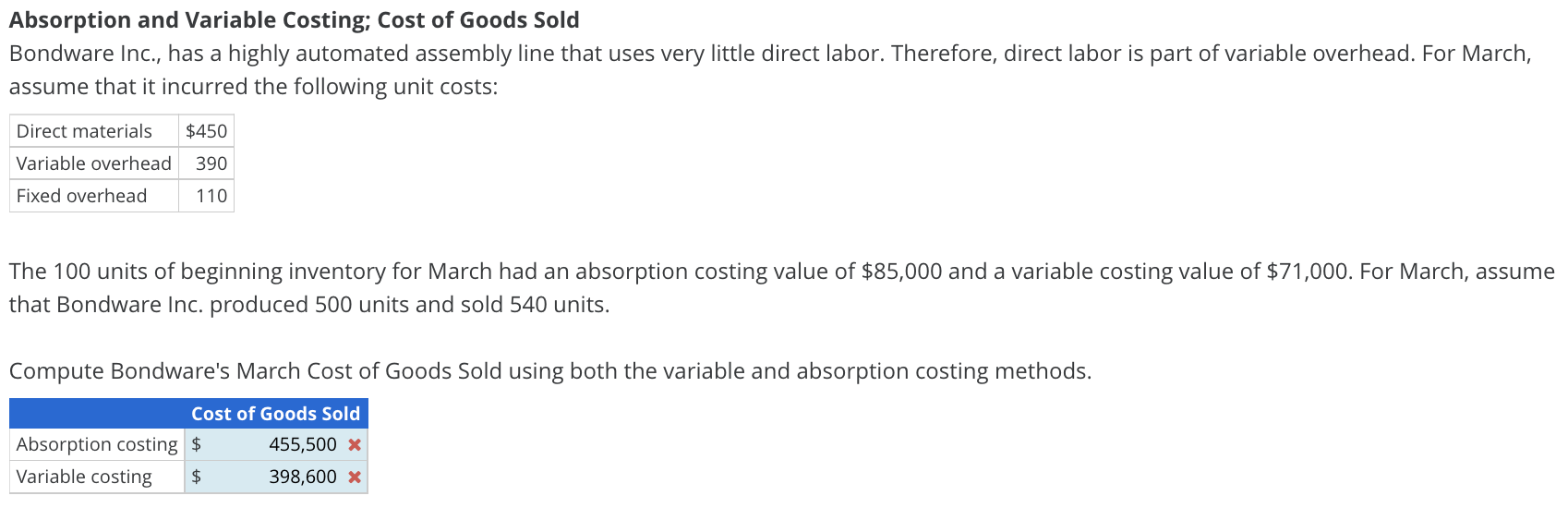This screenshot has height=532, width=1568.
Task: Select the 398,600 entered value
Action: [x=302, y=477]
